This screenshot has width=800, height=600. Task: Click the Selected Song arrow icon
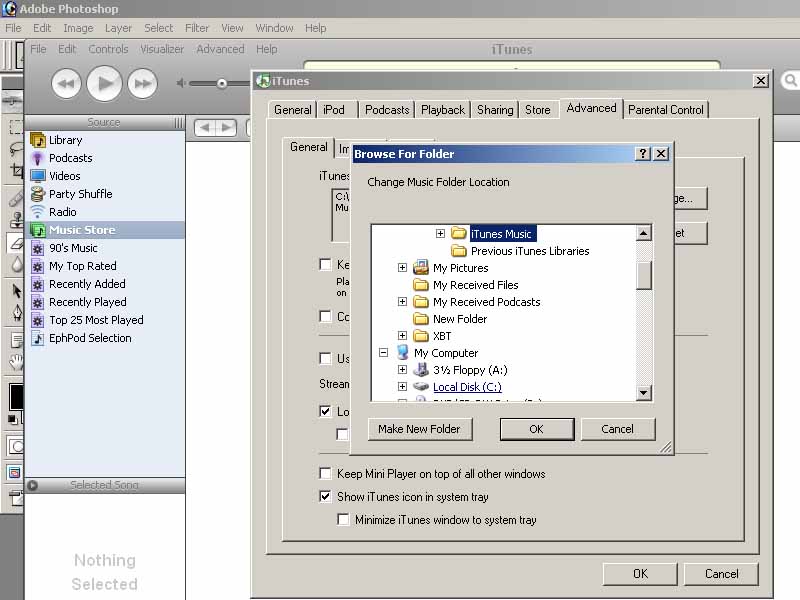click(x=33, y=485)
